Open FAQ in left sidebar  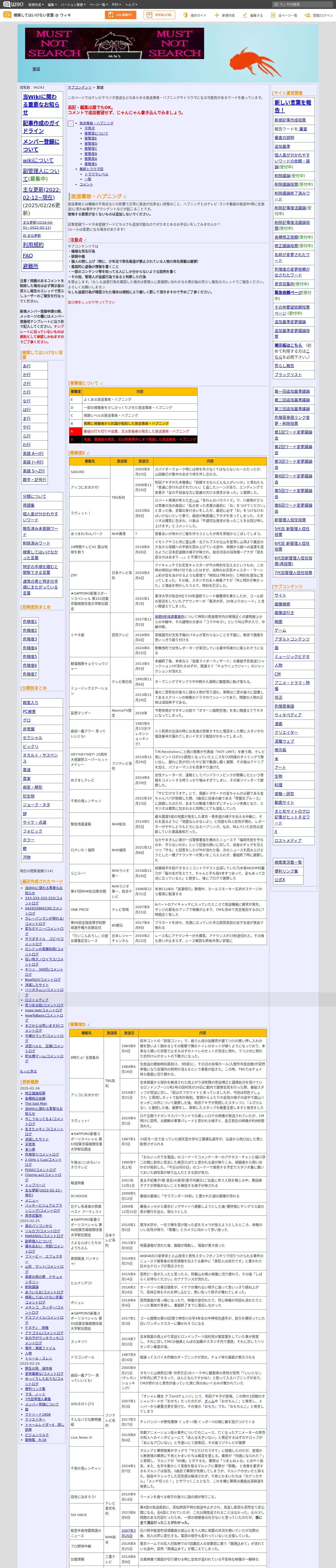pos(28,256)
